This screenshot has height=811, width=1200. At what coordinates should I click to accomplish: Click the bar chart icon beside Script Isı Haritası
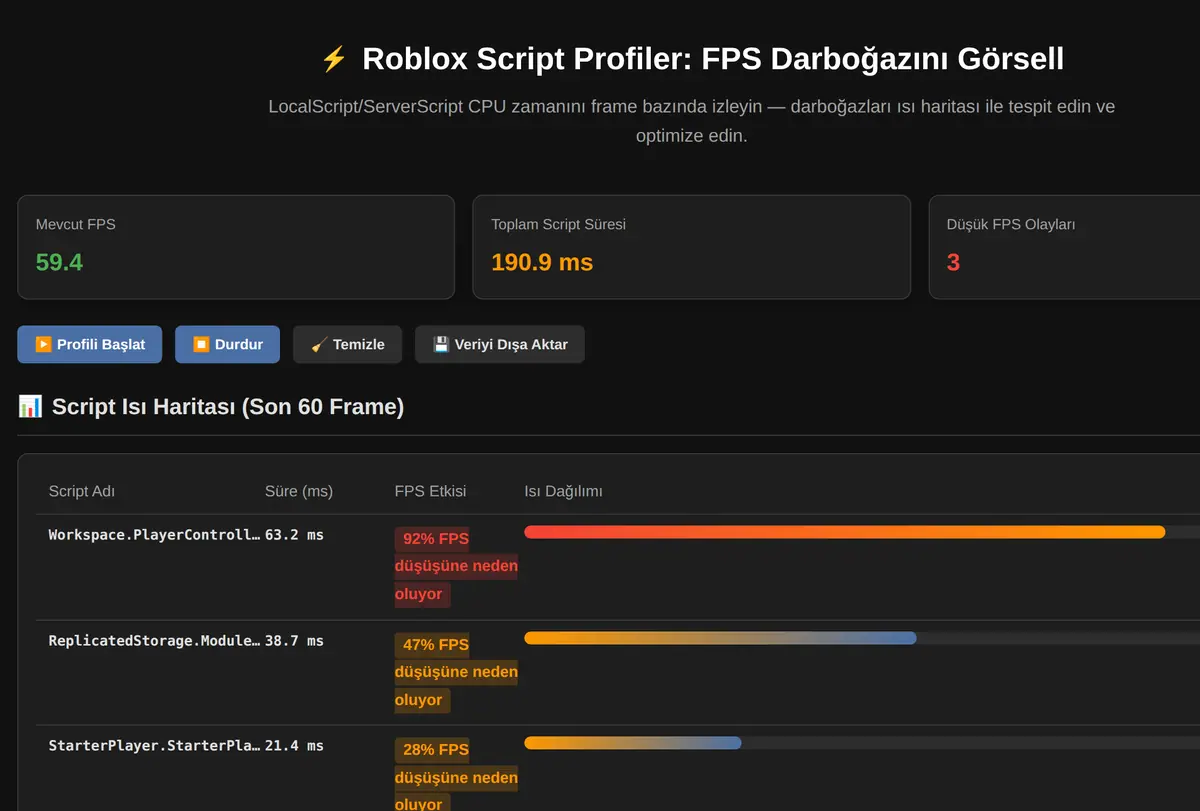(30, 406)
